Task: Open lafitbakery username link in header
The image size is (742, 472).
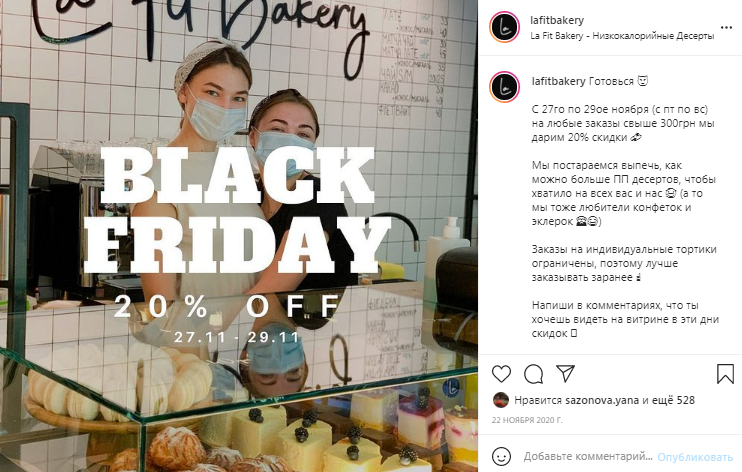Action: pyautogui.click(x=557, y=20)
